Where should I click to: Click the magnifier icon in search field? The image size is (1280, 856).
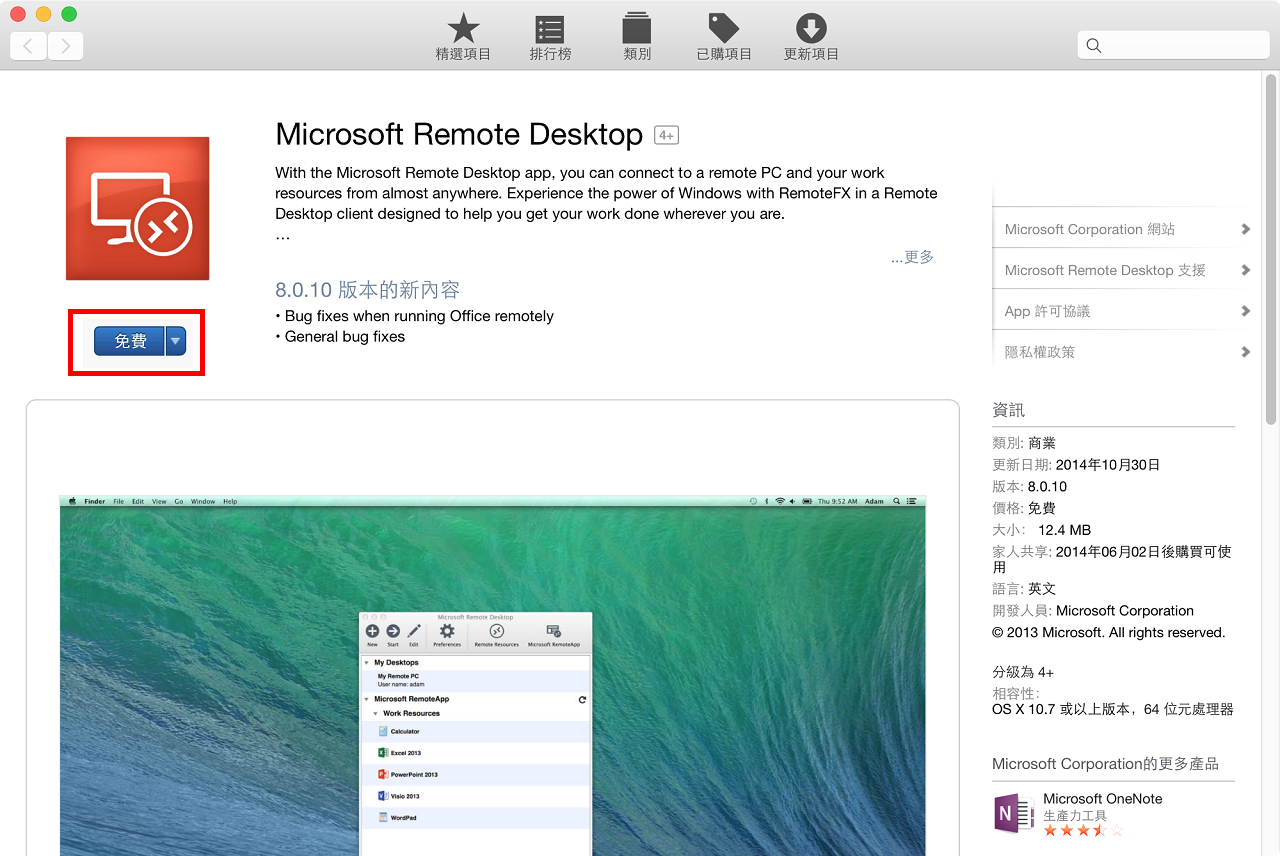[x=1093, y=45]
